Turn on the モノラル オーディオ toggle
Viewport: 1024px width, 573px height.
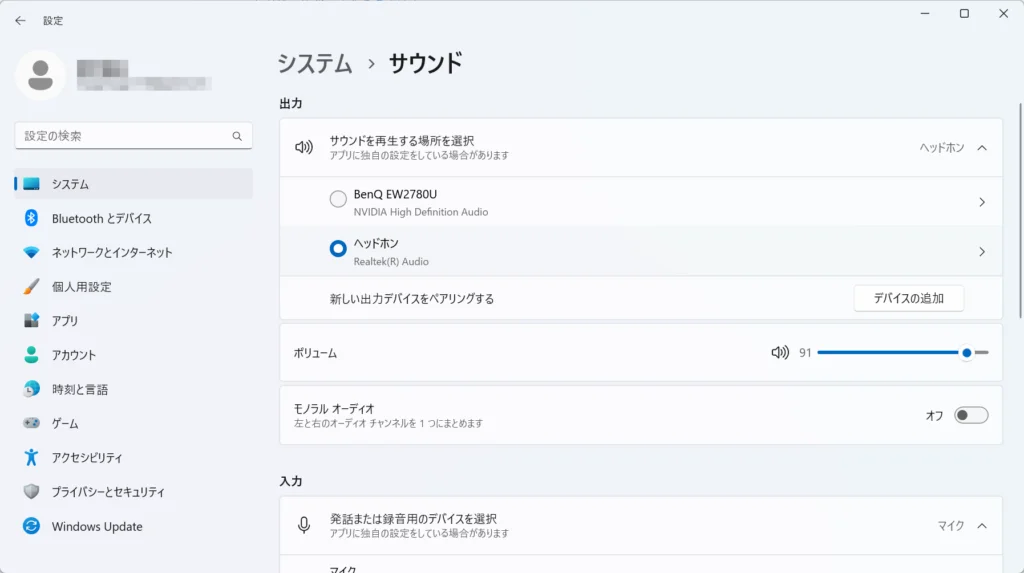click(x=970, y=415)
